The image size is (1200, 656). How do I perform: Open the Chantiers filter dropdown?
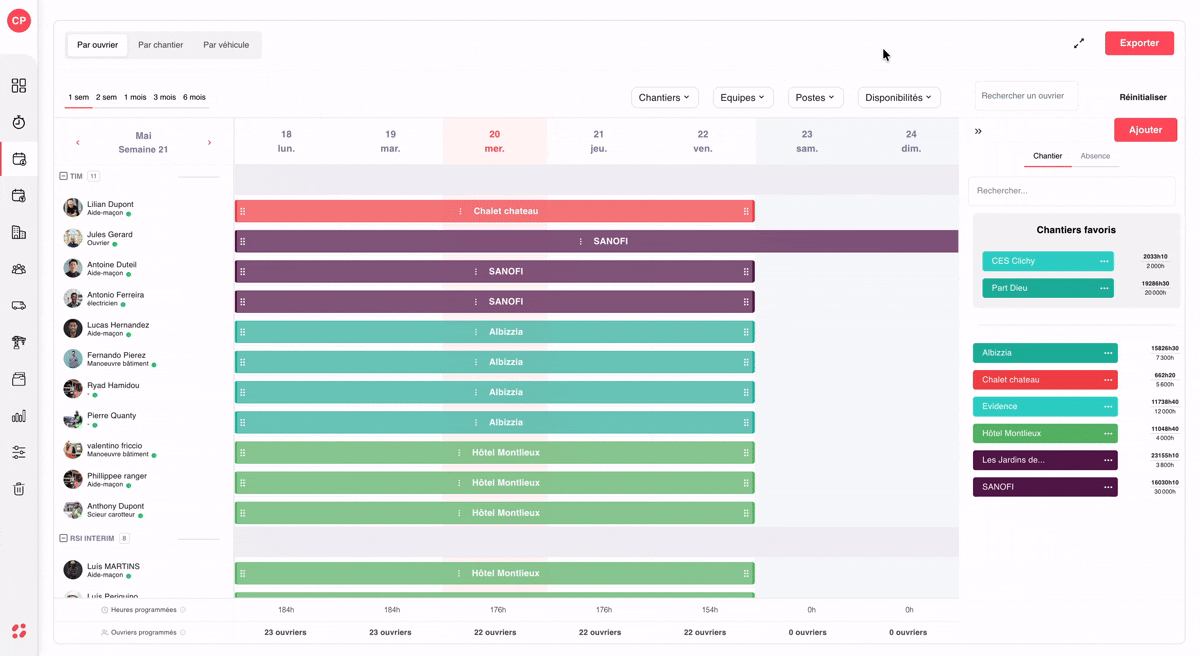664,98
